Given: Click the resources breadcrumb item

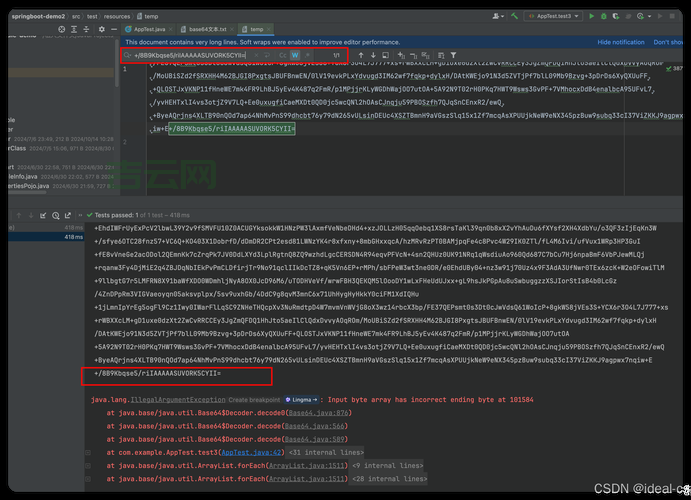Looking at the screenshot, I should click(116, 17).
